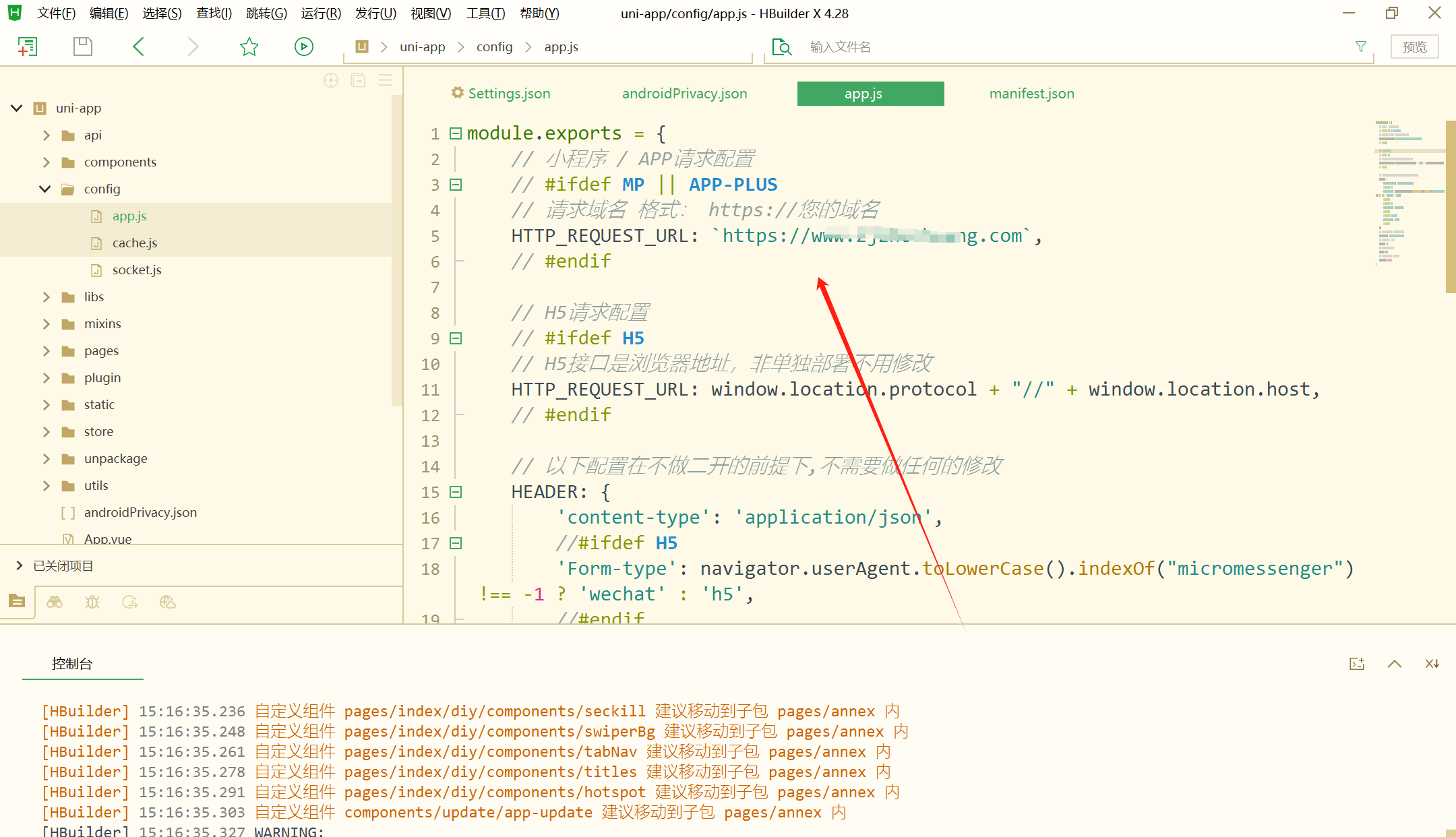Open the binoculars search panel icon
This screenshot has height=837, width=1456.
click(x=55, y=602)
